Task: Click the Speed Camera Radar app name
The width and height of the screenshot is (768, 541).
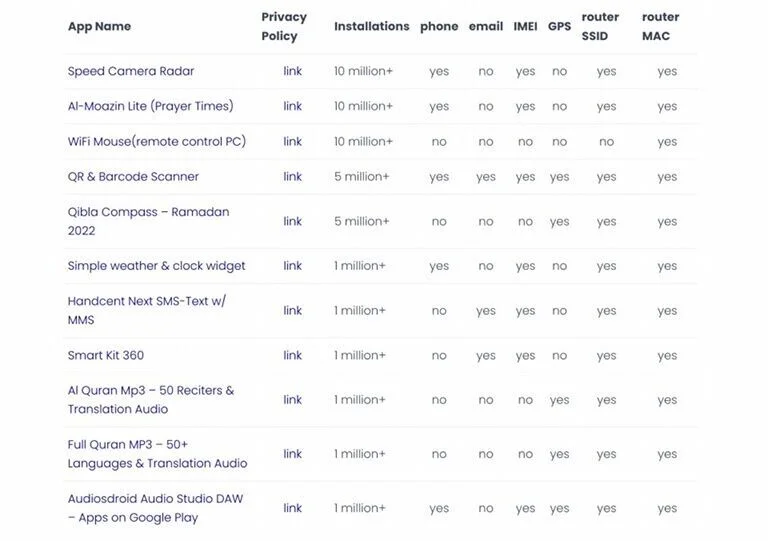Action: click(x=131, y=71)
